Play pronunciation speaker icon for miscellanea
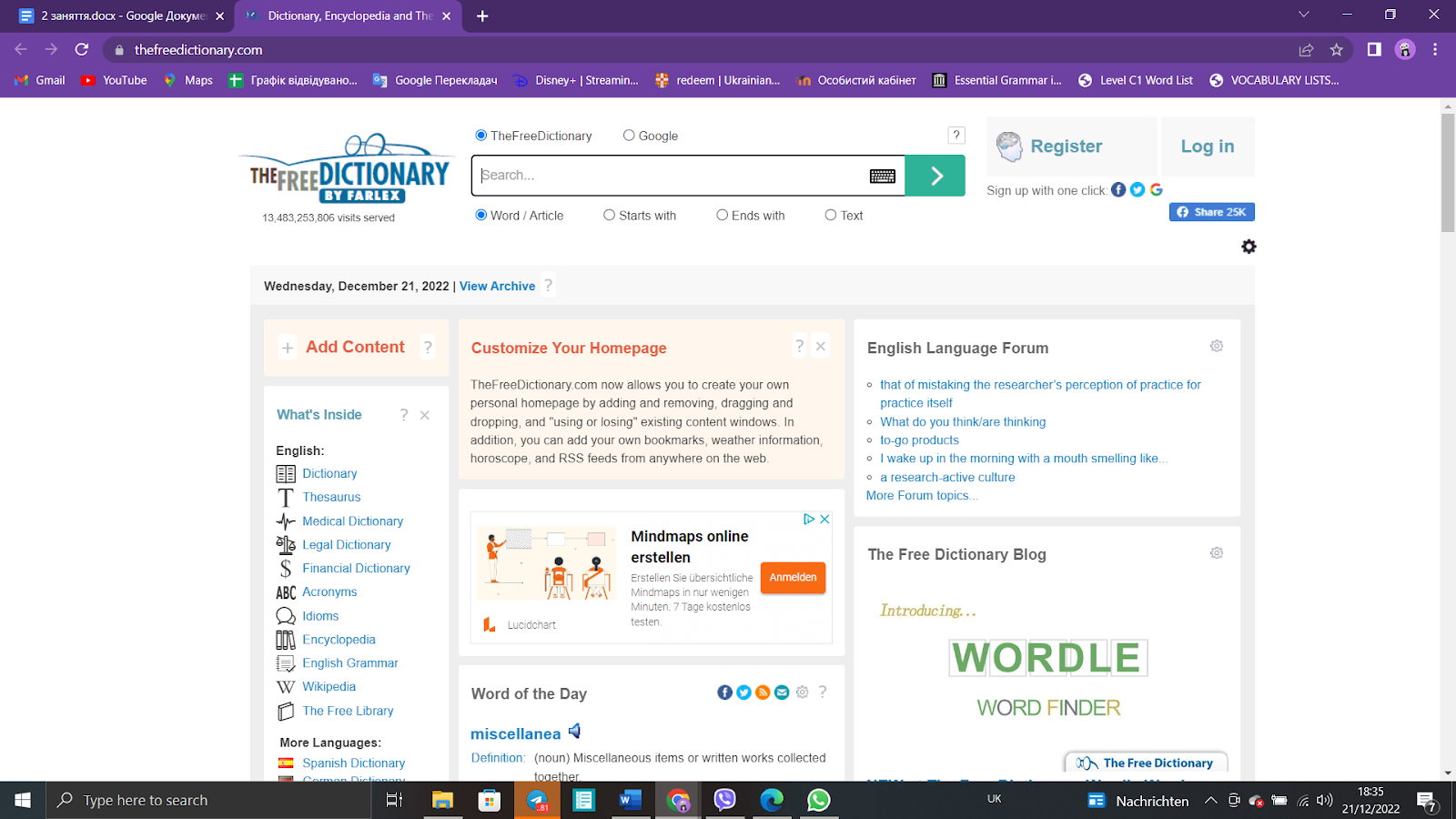This screenshot has height=819, width=1456. (x=574, y=731)
